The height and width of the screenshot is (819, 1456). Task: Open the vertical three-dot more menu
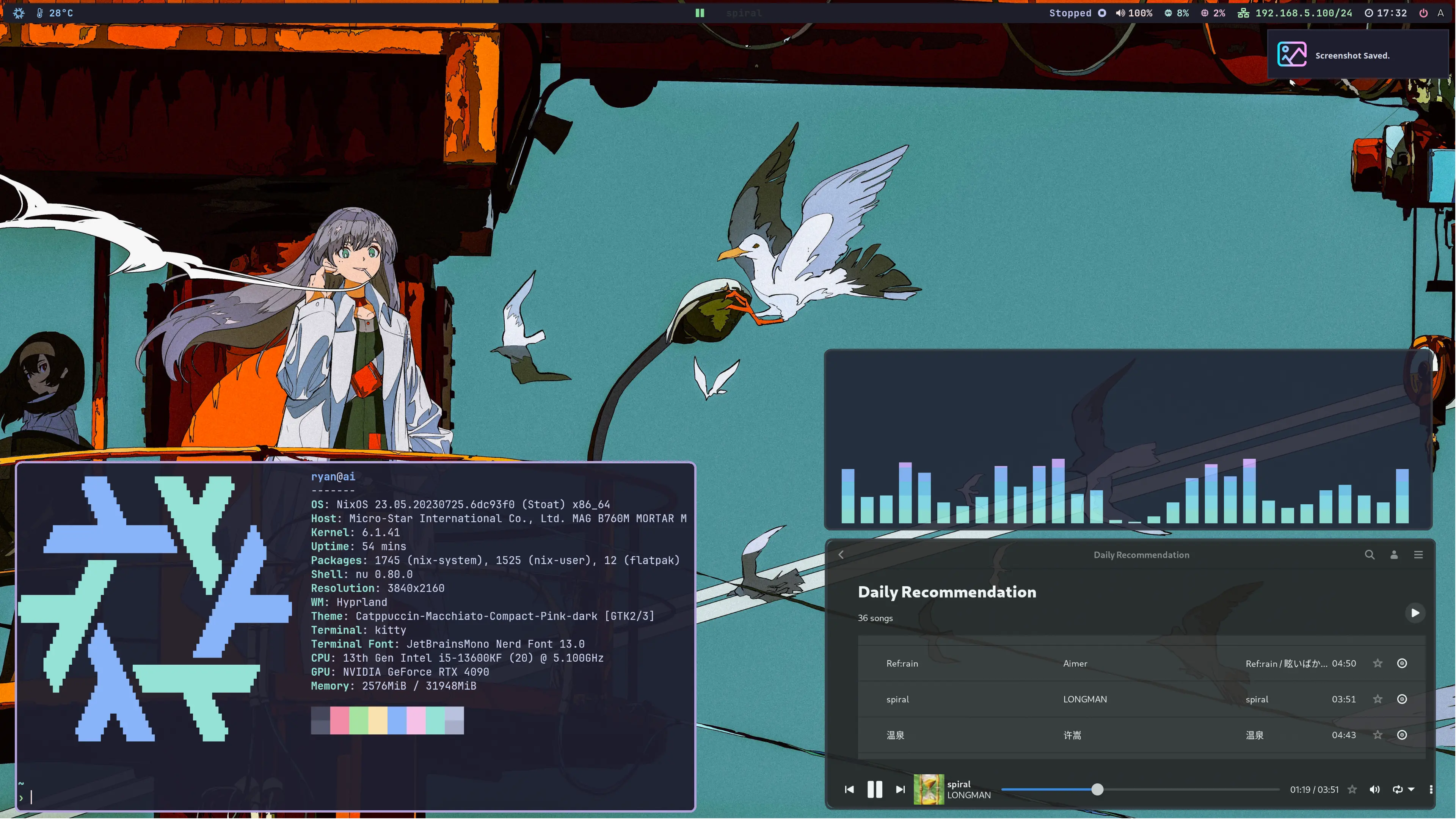1431,789
